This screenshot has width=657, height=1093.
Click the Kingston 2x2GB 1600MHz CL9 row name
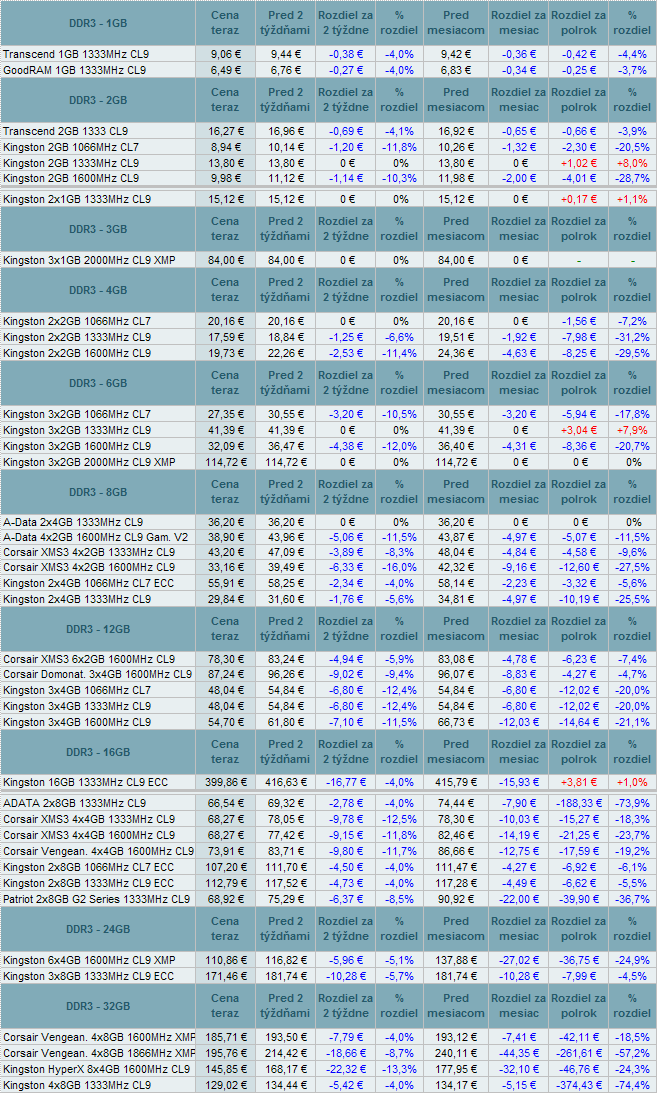tap(77, 353)
